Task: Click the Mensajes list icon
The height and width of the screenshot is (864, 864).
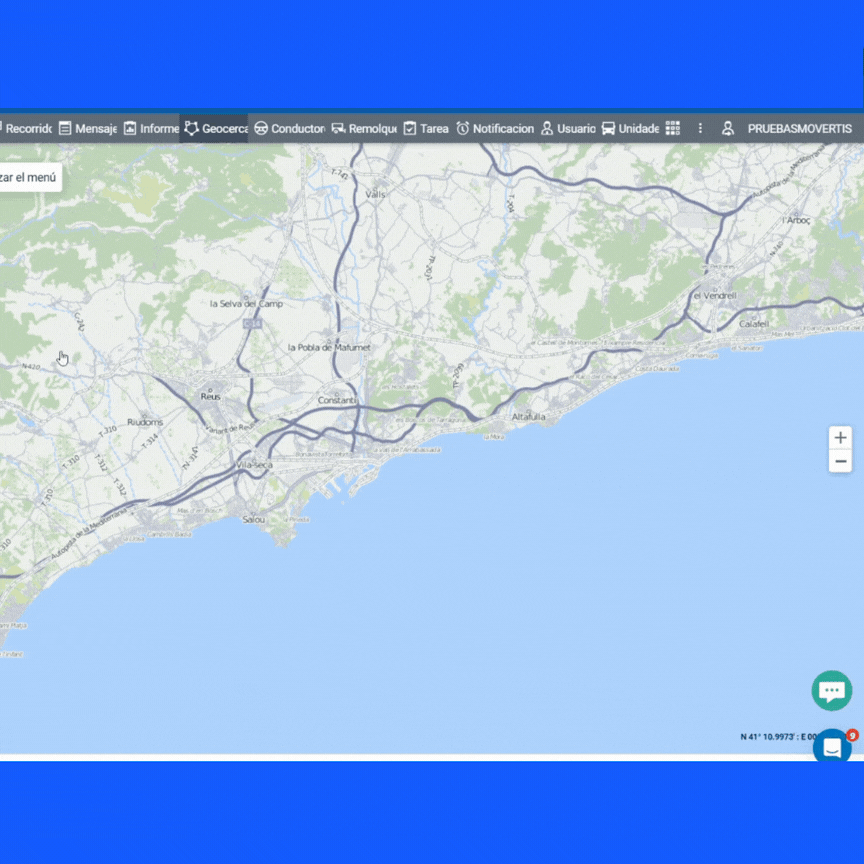Action: 65,128
